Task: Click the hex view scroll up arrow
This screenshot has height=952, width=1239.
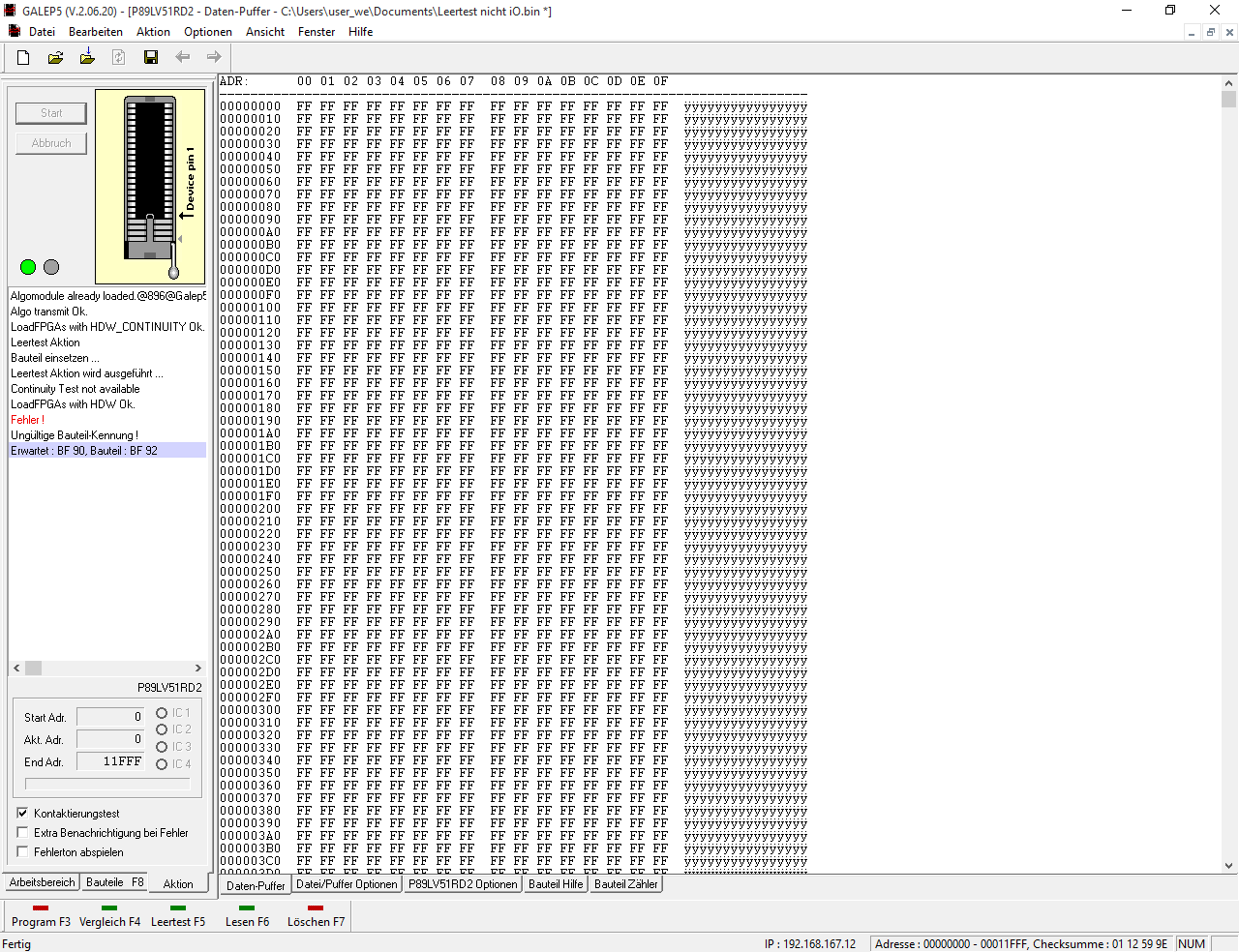Action: (x=1228, y=83)
